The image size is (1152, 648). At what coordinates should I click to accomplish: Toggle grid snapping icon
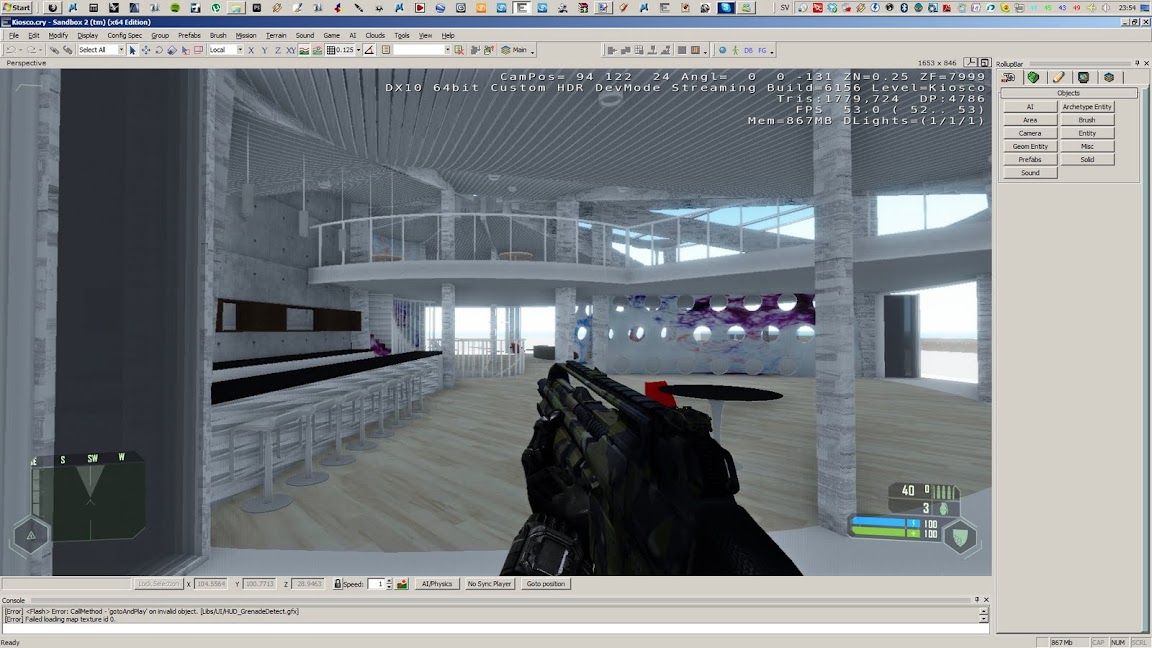point(331,50)
